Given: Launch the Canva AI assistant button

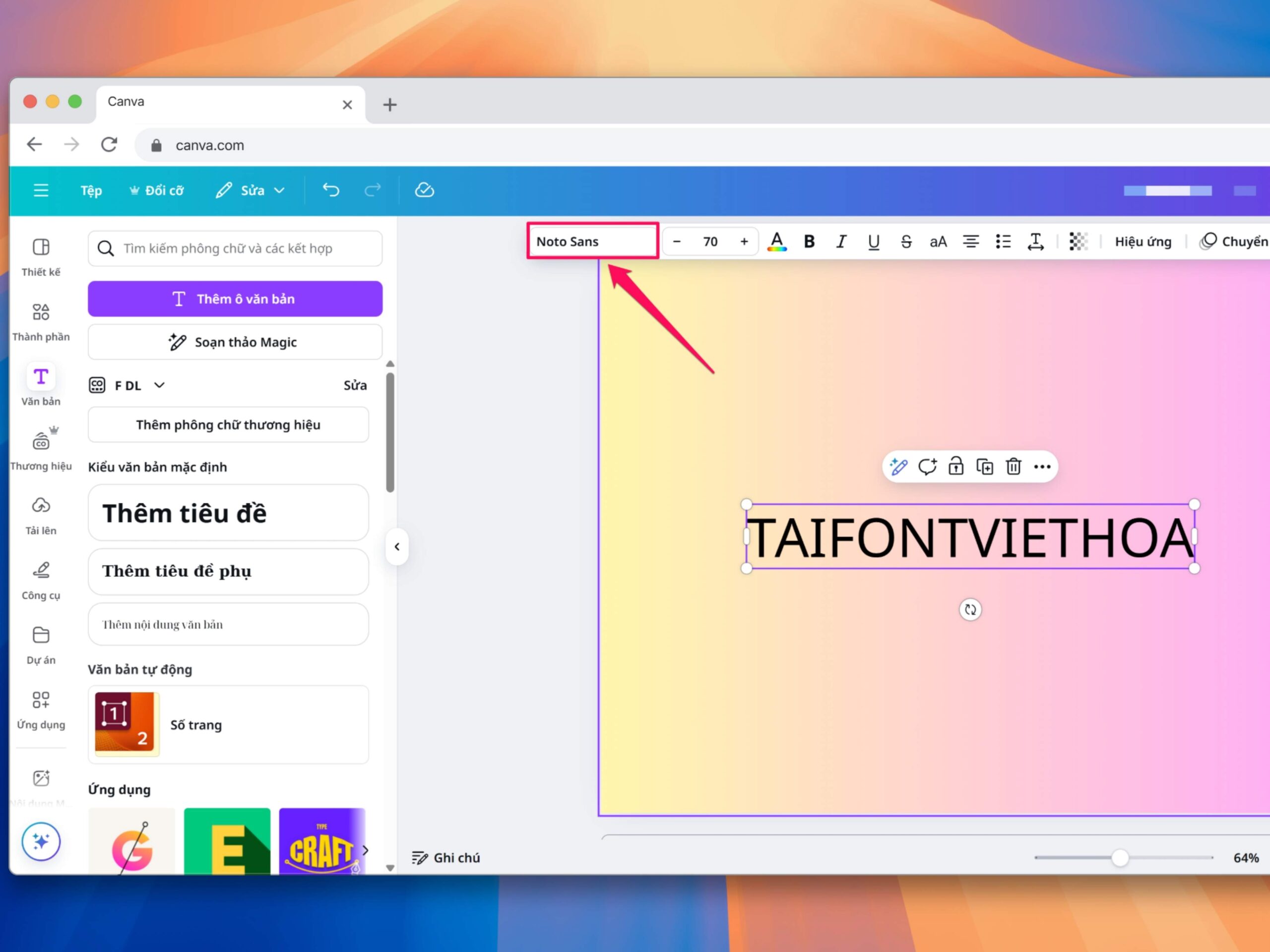Looking at the screenshot, I should [41, 841].
